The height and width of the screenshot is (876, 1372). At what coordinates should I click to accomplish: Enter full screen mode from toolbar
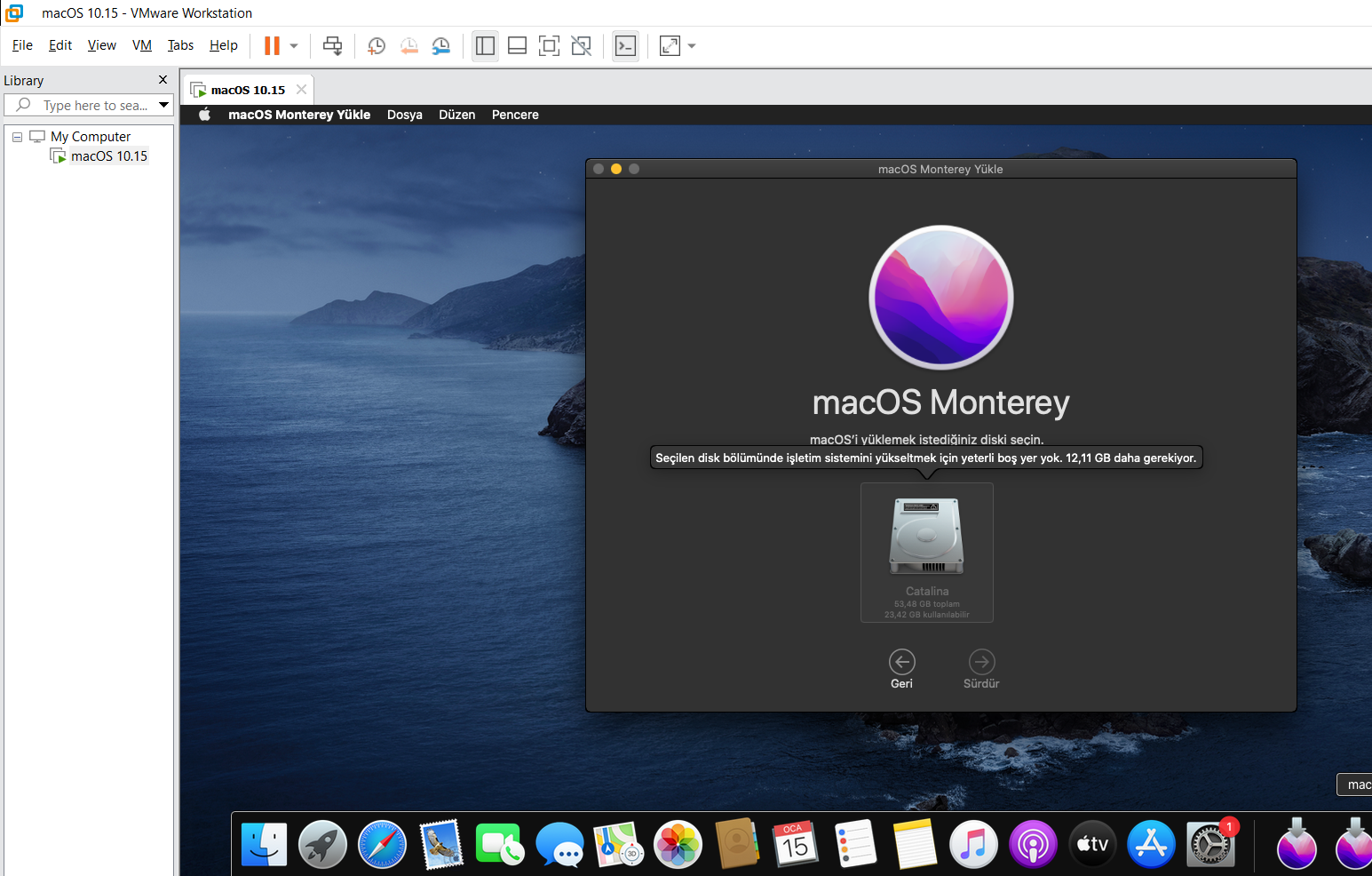pos(550,45)
